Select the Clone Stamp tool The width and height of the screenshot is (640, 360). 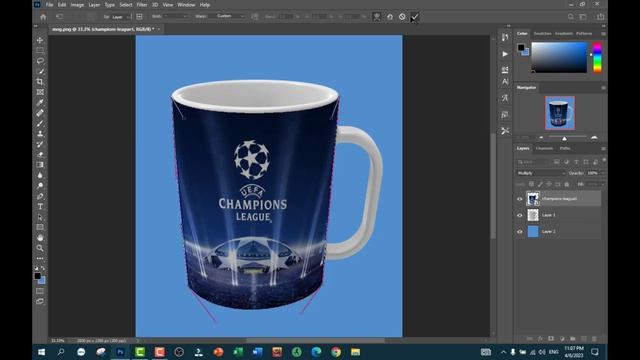click(40, 133)
